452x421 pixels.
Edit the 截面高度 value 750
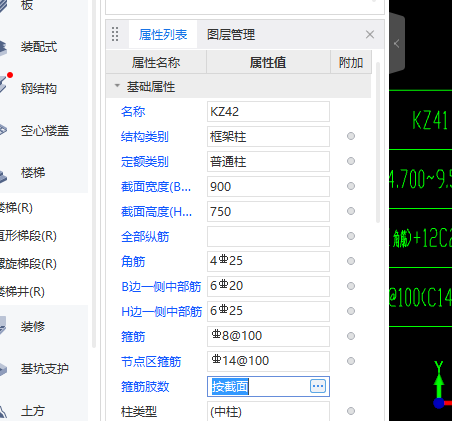click(268, 212)
